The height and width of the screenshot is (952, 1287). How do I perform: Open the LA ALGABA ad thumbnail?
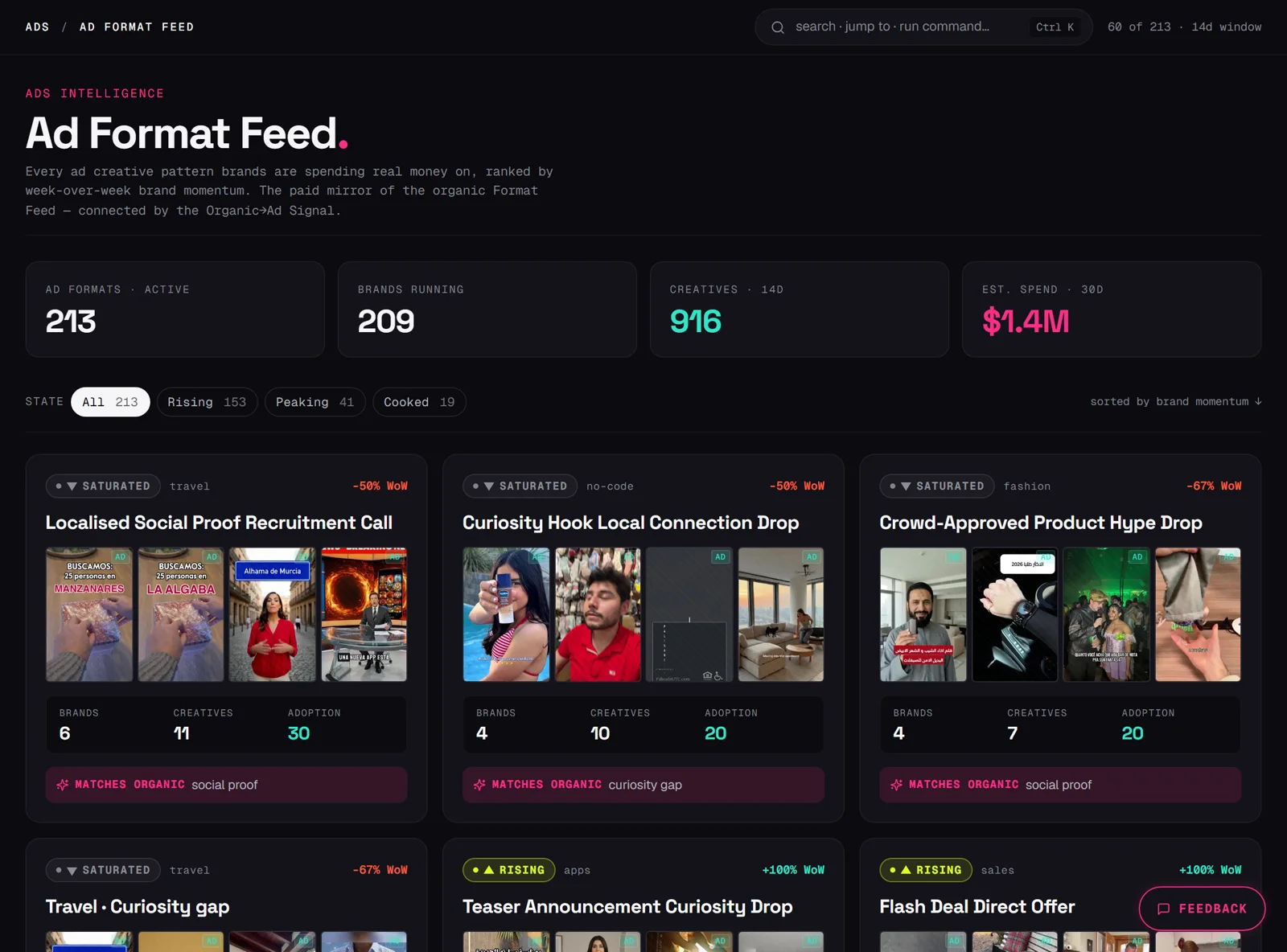click(x=181, y=614)
